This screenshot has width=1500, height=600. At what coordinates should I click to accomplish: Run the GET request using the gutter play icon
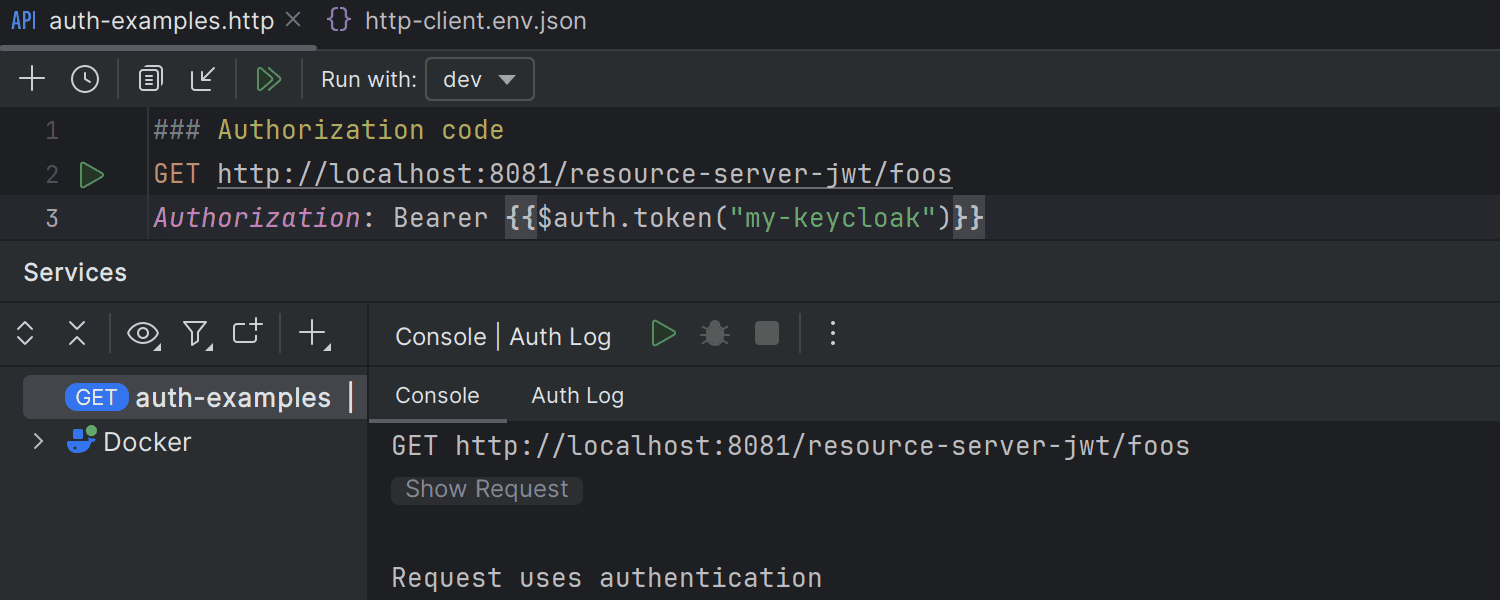pos(91,174)
